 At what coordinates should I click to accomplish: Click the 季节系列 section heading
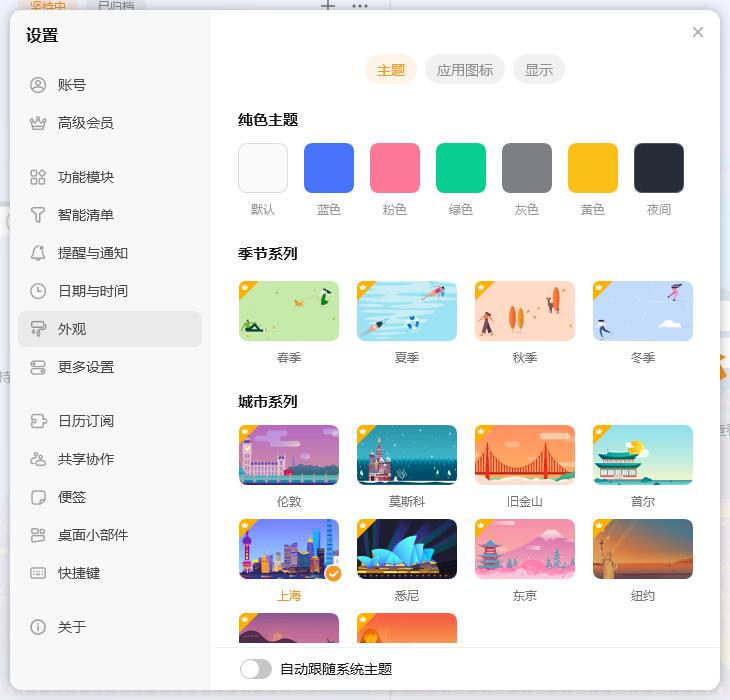pos(268,254)
